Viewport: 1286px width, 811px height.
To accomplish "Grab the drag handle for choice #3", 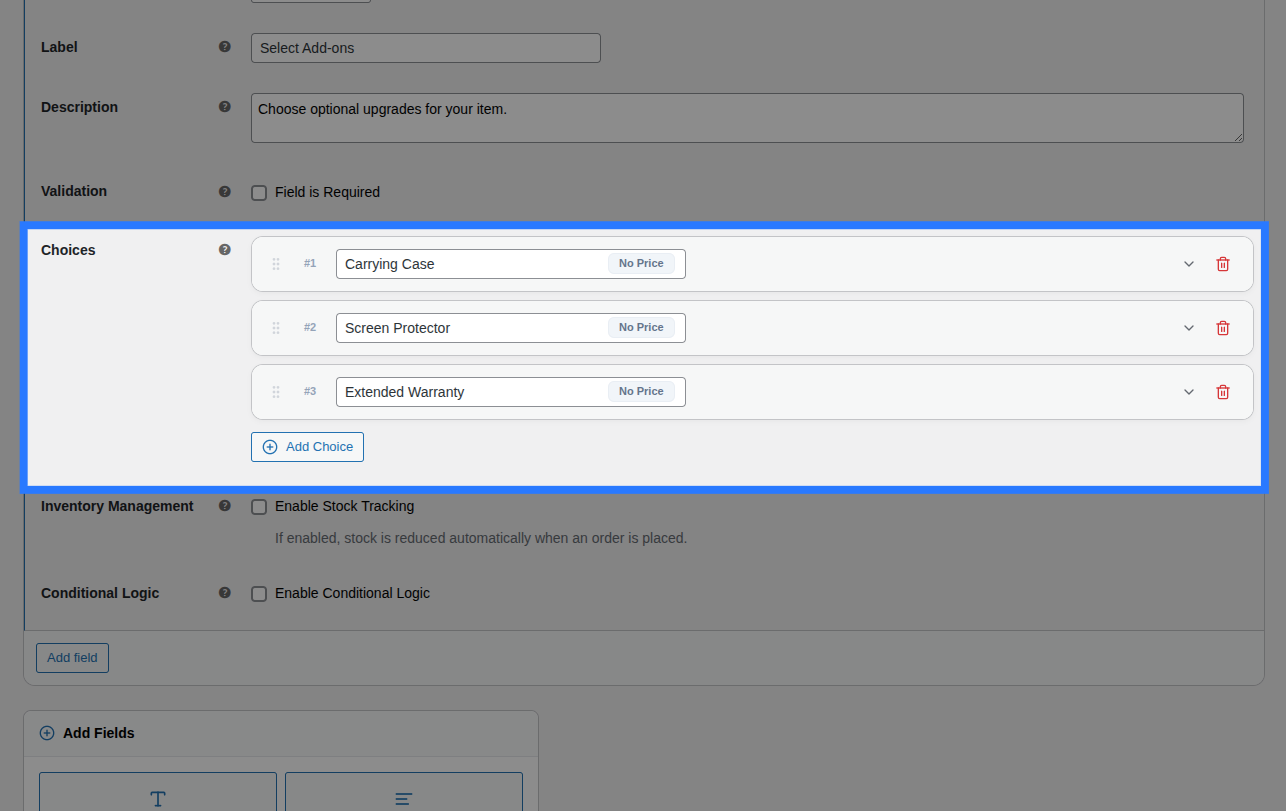I will 276,392.
